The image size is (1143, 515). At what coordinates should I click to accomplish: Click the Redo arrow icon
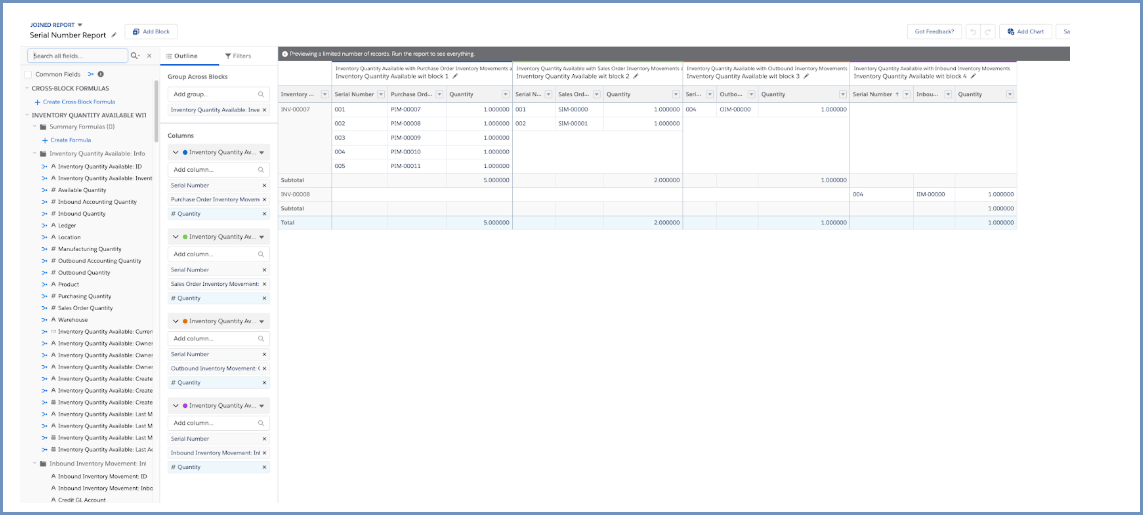(987, 32)
